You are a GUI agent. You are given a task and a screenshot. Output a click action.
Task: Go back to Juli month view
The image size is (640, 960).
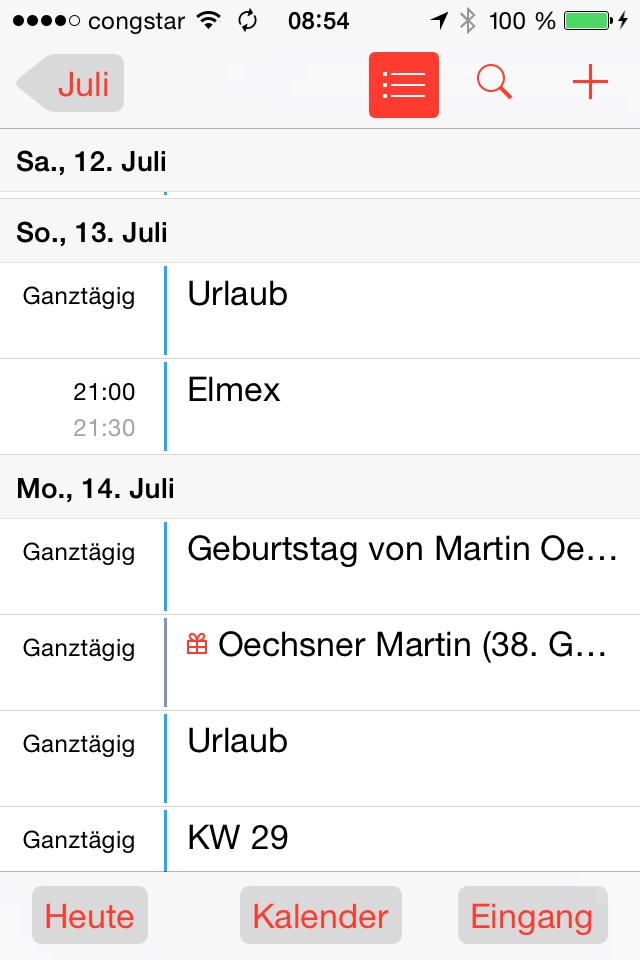pyautogui.click(x=72, y=84)
